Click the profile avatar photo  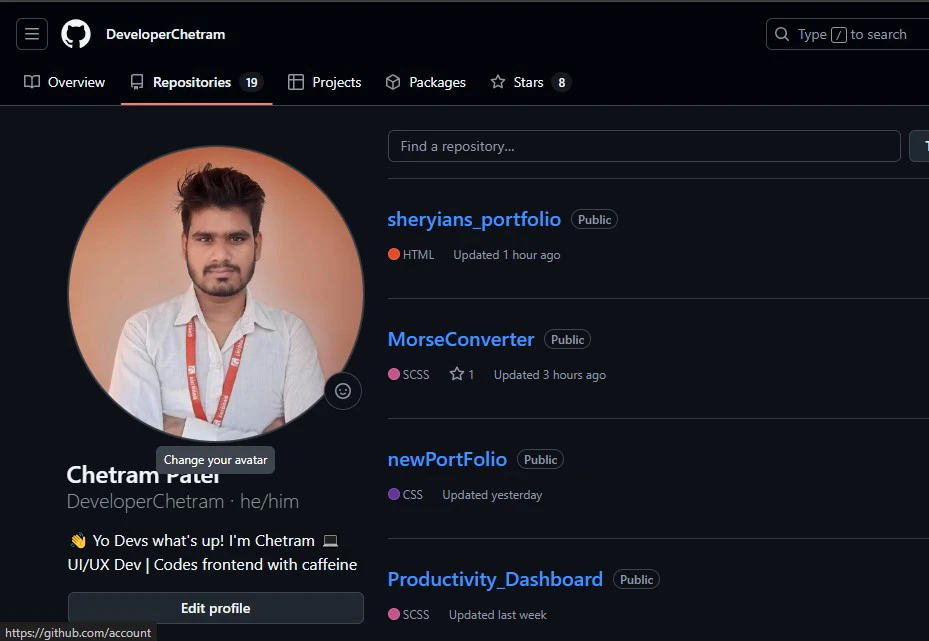point(215,290)
